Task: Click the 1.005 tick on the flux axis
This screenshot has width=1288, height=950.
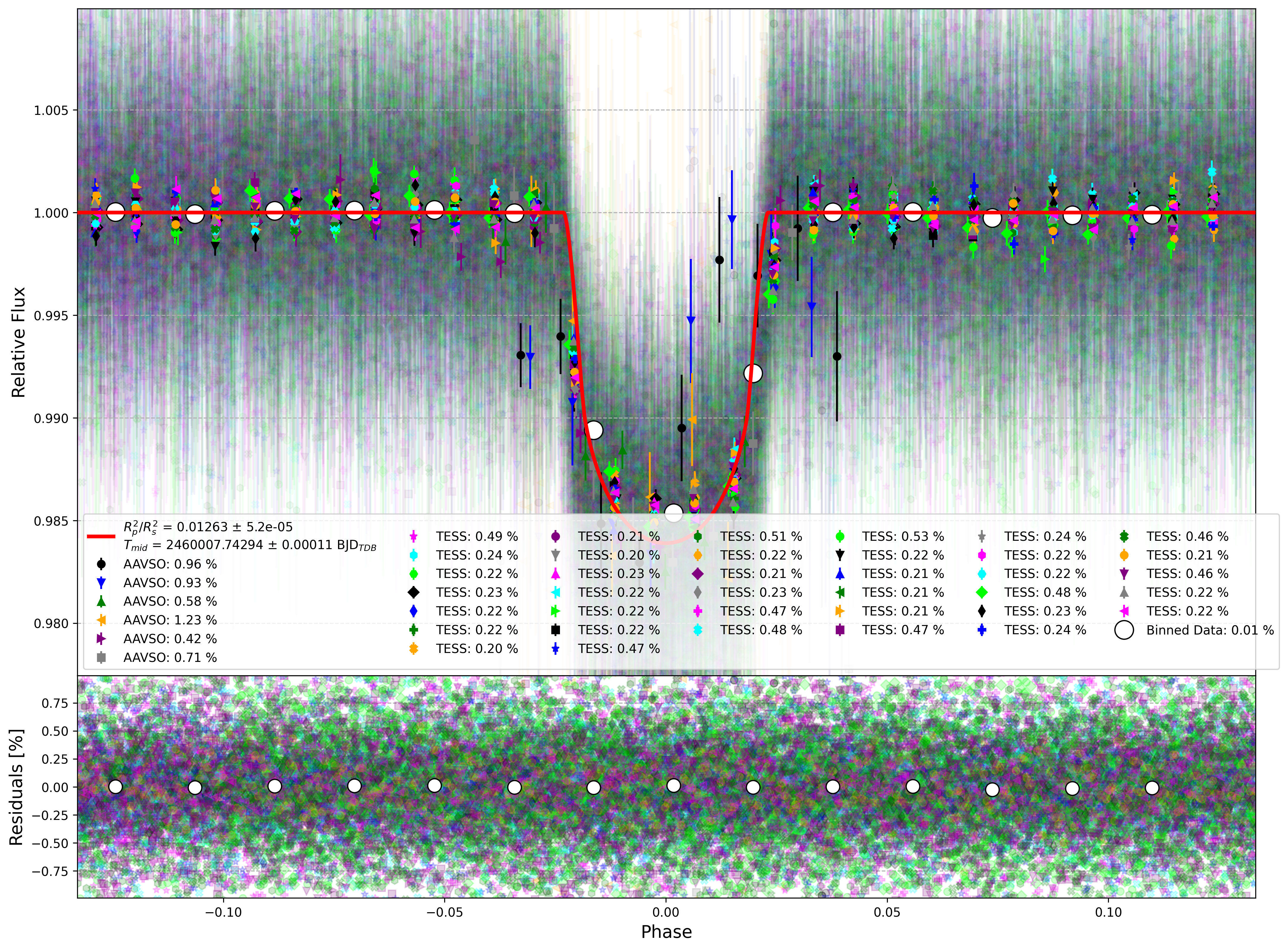Action: tap(51, 110)
